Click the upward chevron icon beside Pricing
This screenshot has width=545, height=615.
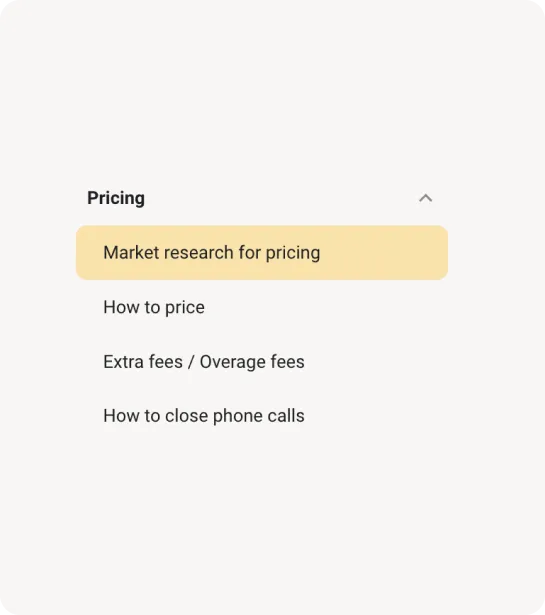tap(425, 198)
